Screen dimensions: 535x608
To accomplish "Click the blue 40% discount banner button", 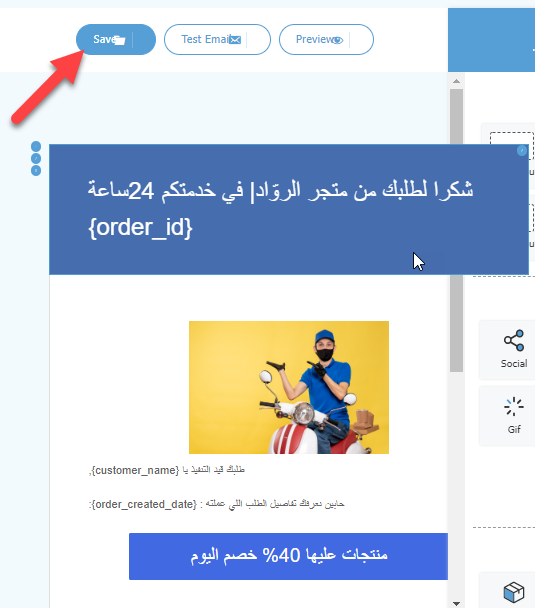I will (x=288, y=556).
